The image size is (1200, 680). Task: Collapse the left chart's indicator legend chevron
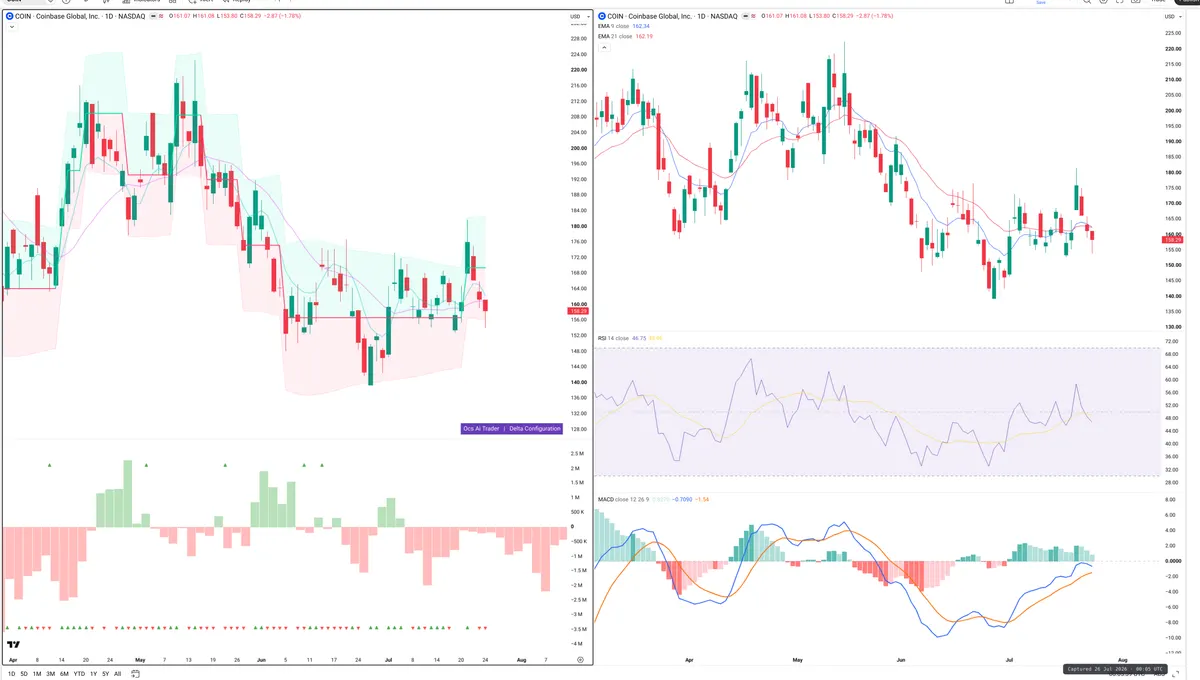pos(11,26)
